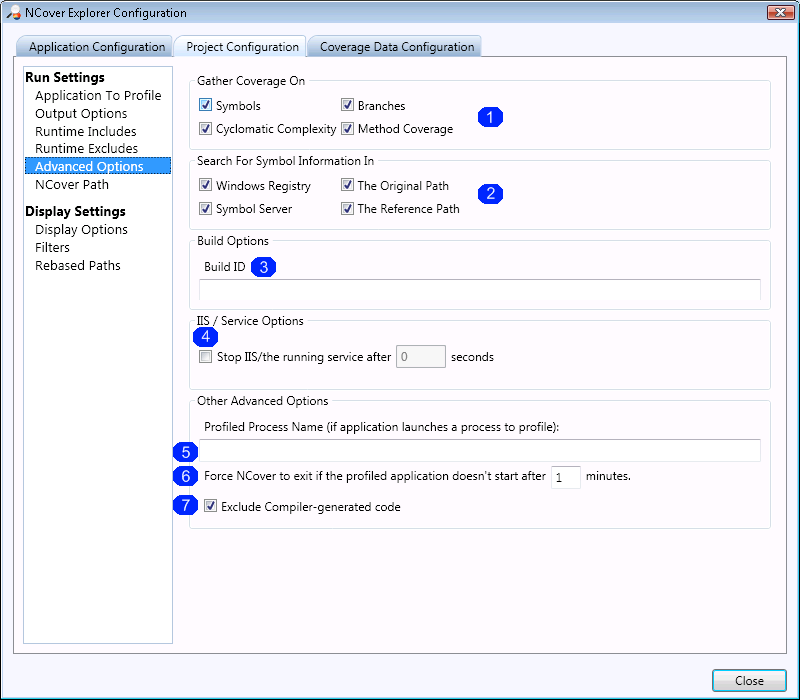Click the IIS stop seconds field
This screenshot has height=700, width=800.
420,357
